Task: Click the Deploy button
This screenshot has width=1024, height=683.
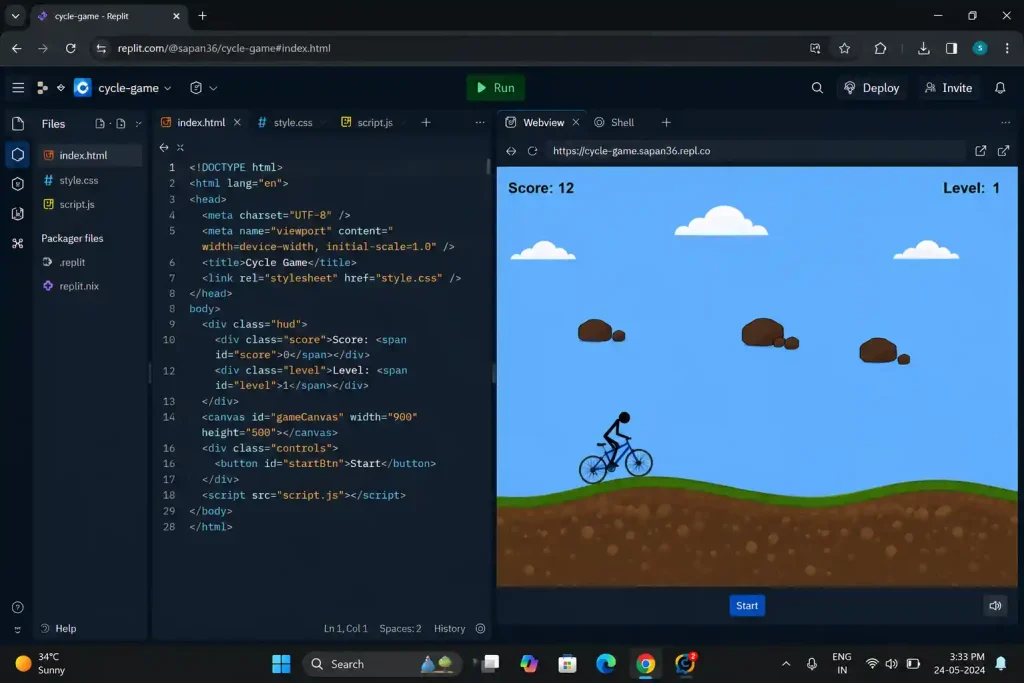Action: click(x=872, y=87)
